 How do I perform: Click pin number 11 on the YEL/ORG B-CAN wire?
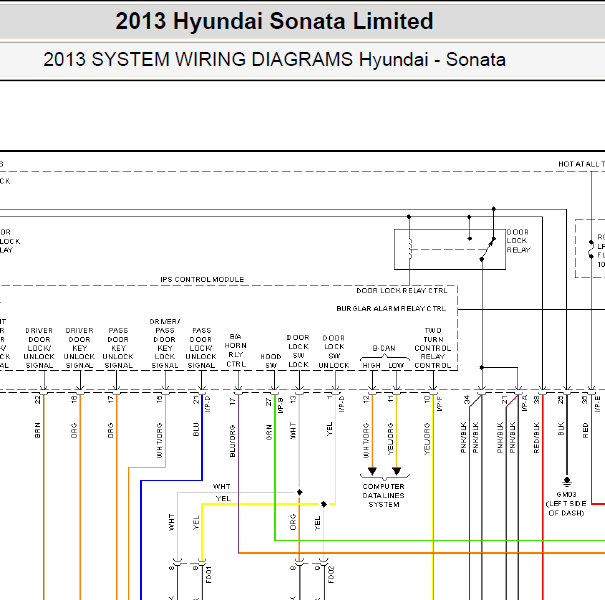[x=390, y=399]
